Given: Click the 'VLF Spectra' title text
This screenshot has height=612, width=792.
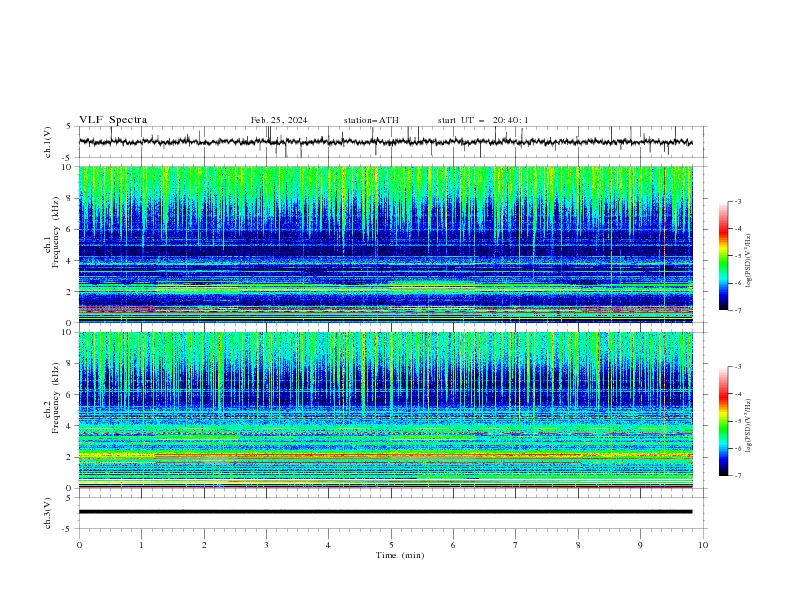Looking at the screenshot, I should (x=113, y=120).
